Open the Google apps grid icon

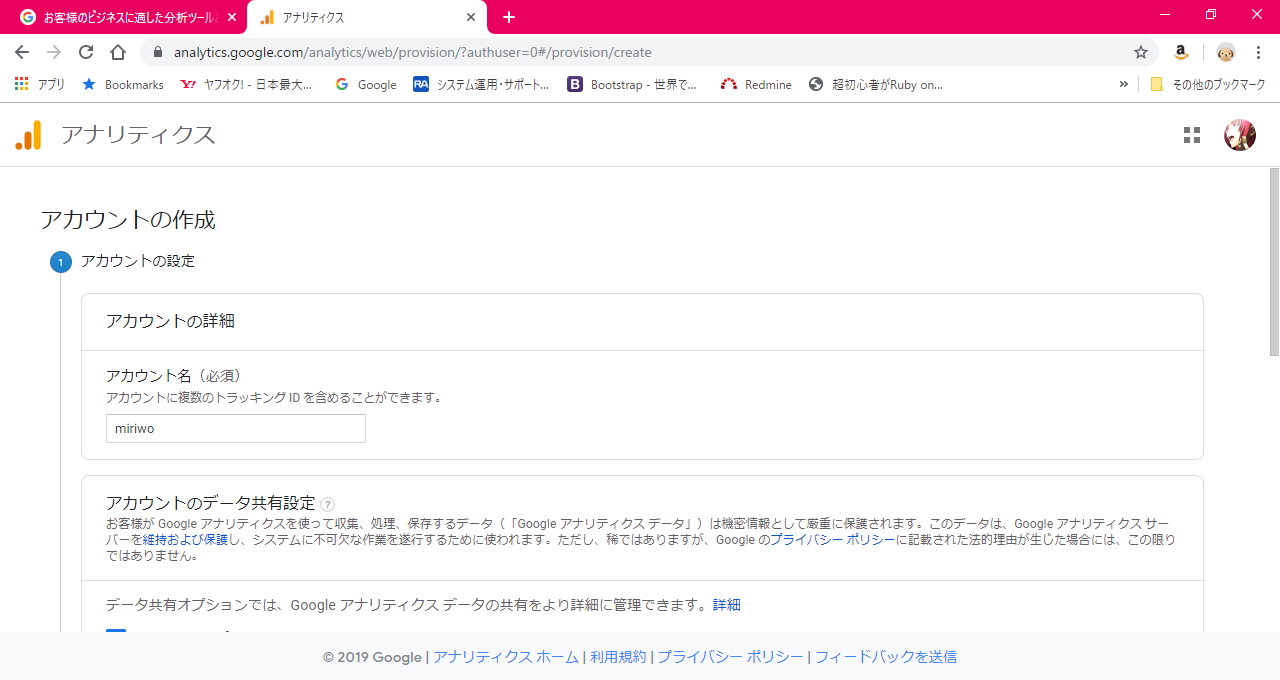(x=1191, y=135)
